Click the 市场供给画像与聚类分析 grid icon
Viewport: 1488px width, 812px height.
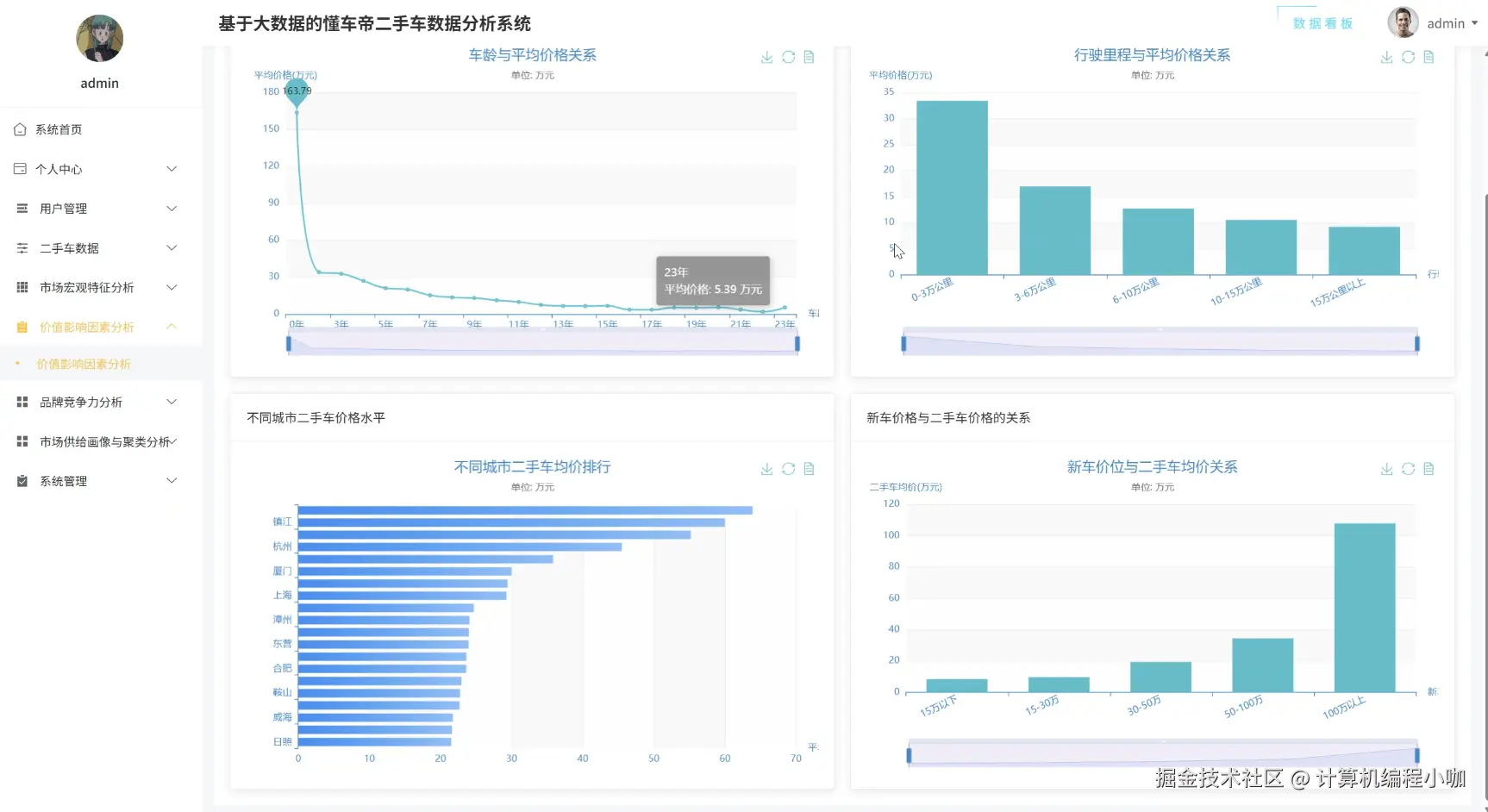click(x=22, y=441)
